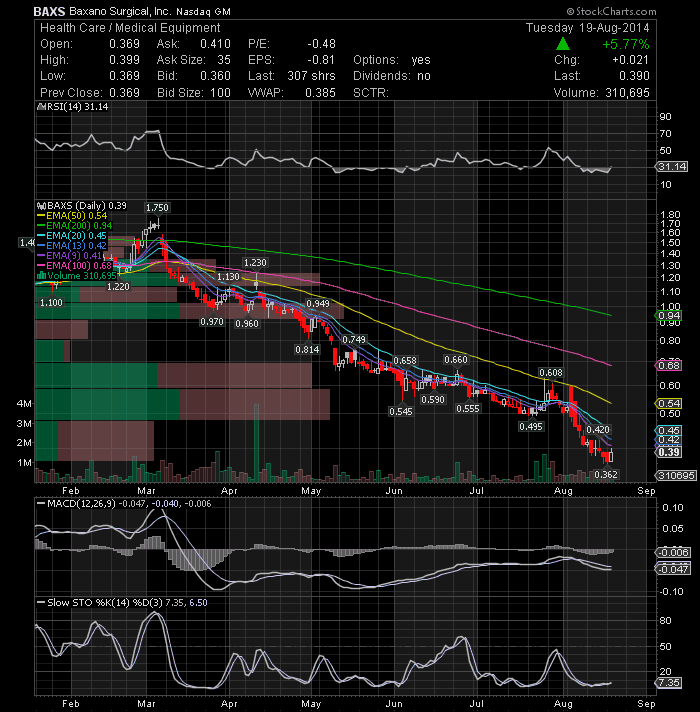Click the 0.949 price annotation
This screenshot has height=712, width=700.
[318, 303]
